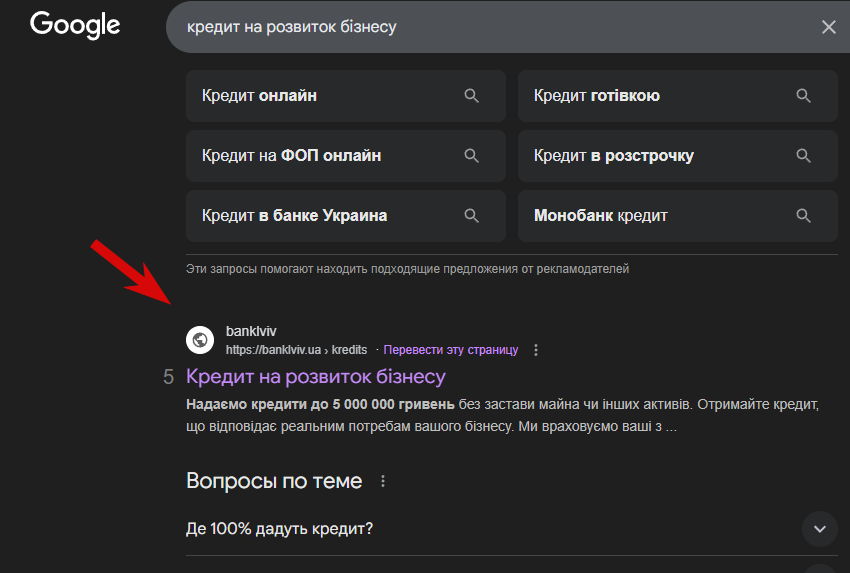Click chevron for Де 100% дадуть кредит?

(820, 529)
